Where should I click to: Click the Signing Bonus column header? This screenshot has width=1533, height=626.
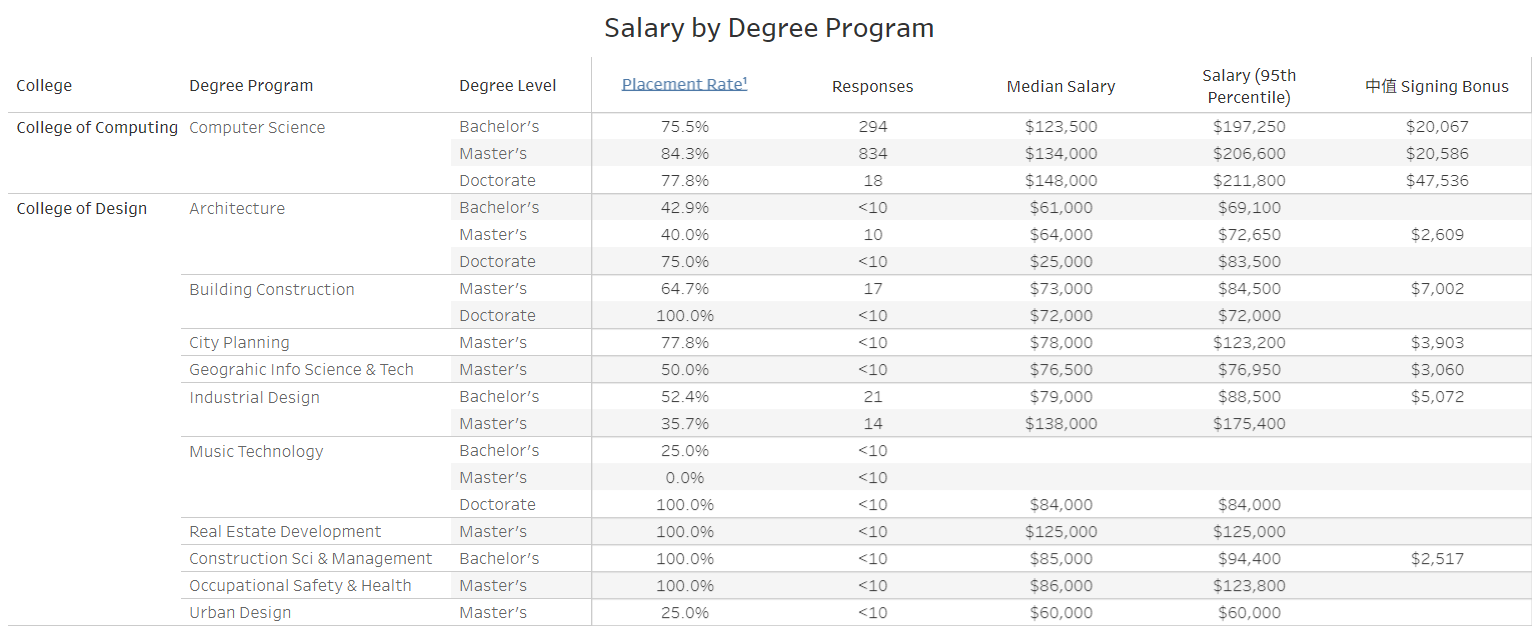coord(1436,87)
